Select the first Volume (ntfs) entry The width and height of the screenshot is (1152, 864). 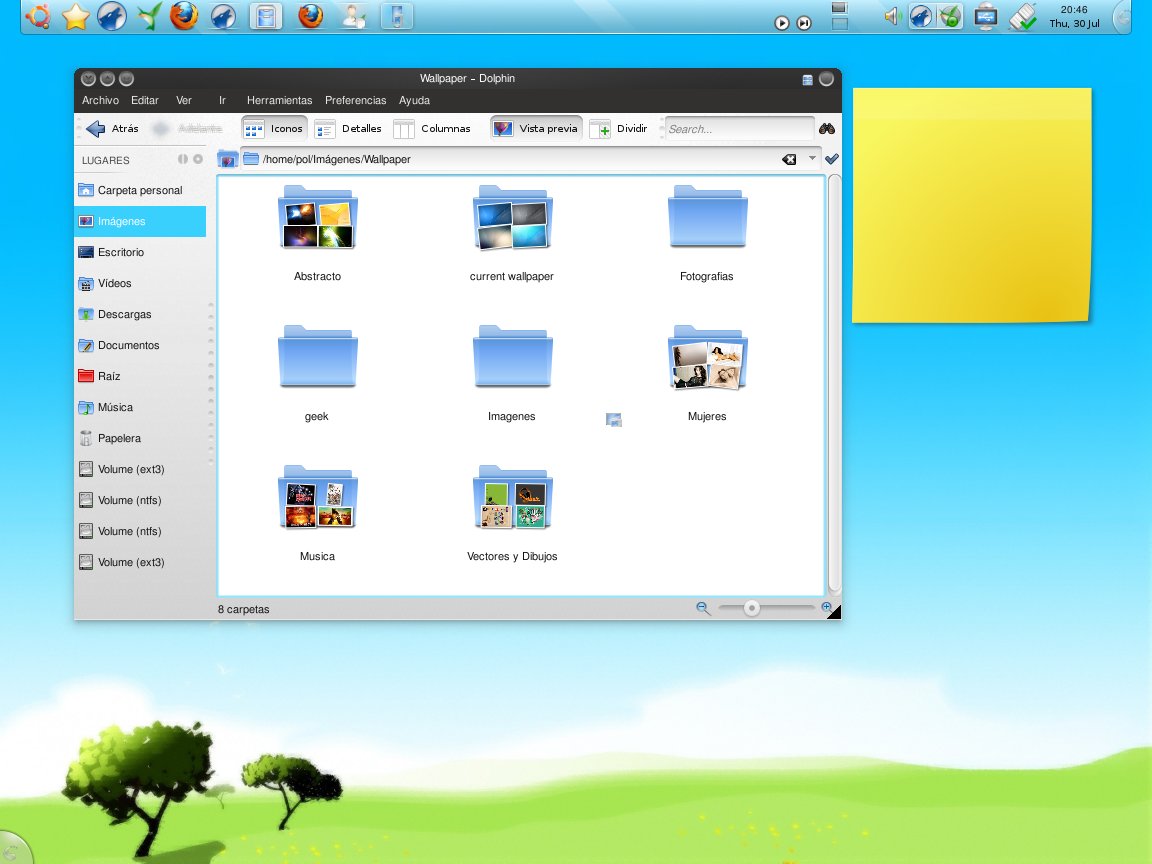pyautogui.click(x=140, y=500)
